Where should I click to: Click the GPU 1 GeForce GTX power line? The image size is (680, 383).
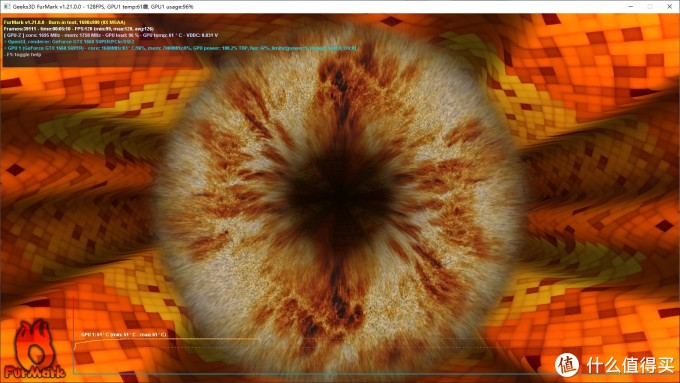pos(180,48)
